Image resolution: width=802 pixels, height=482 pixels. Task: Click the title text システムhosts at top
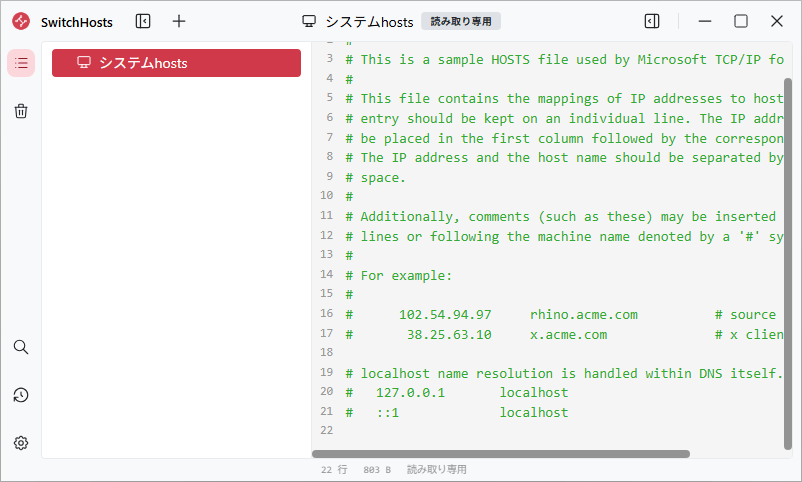point(369,21)
